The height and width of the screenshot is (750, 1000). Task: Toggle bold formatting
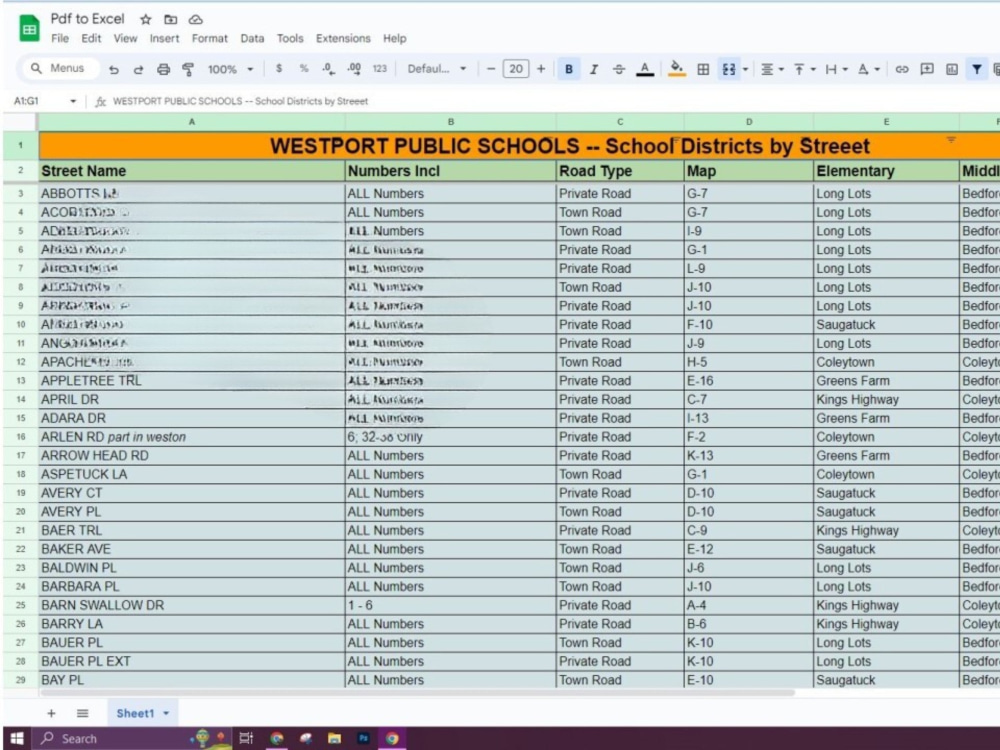pyautogui.click(x=569, y=69)
